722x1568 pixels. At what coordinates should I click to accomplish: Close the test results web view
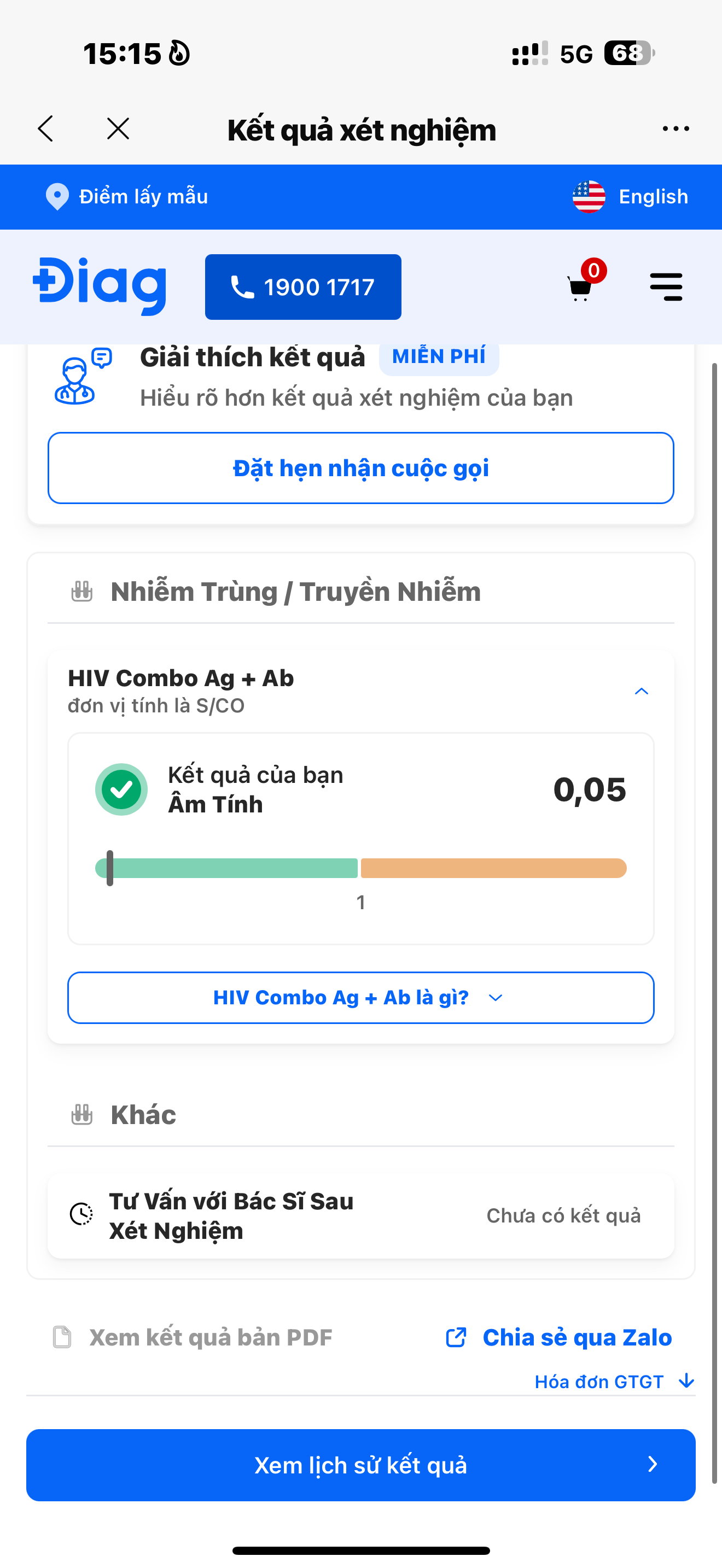click(118, 129)
